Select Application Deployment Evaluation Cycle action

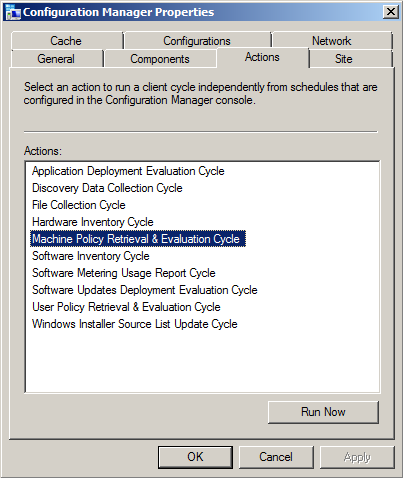(x=128, y=171)
